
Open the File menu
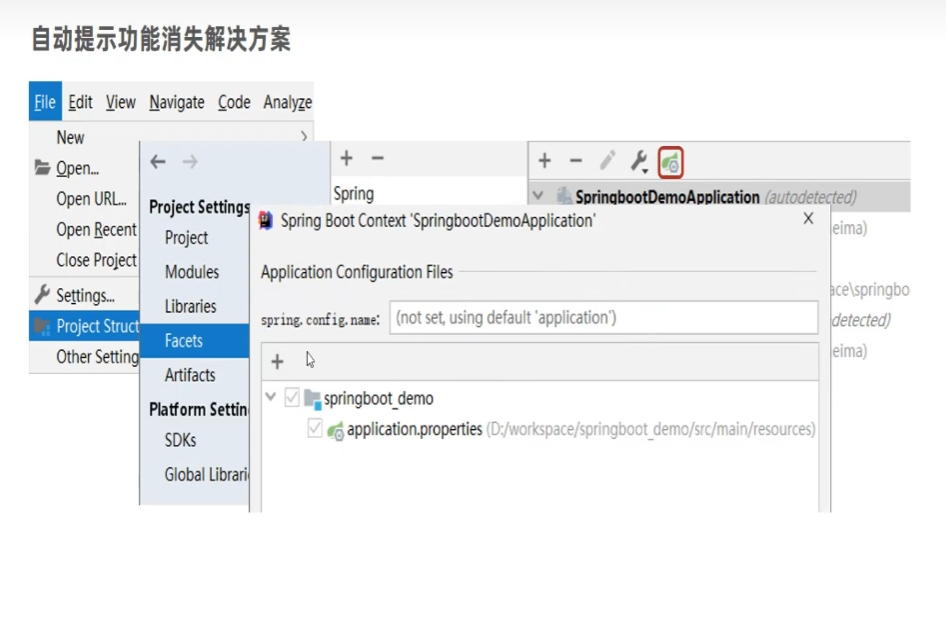click(x=45, y=101)
